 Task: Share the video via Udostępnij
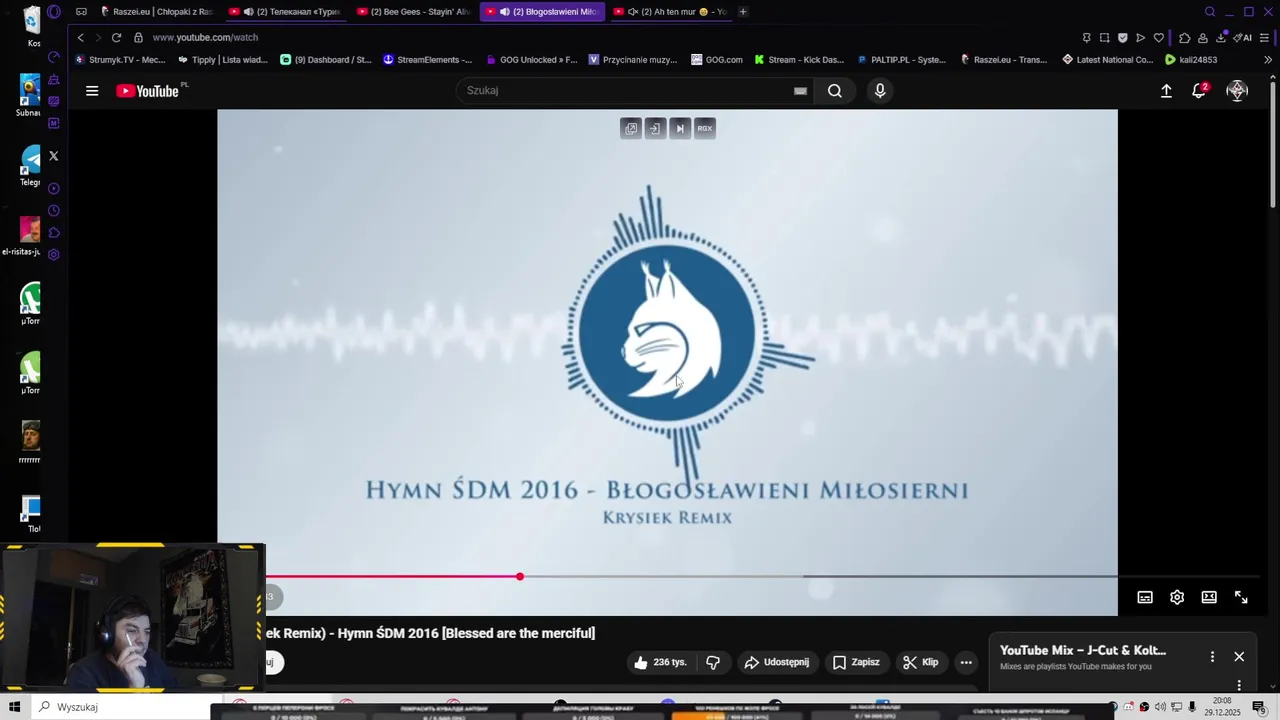(776, 662)
